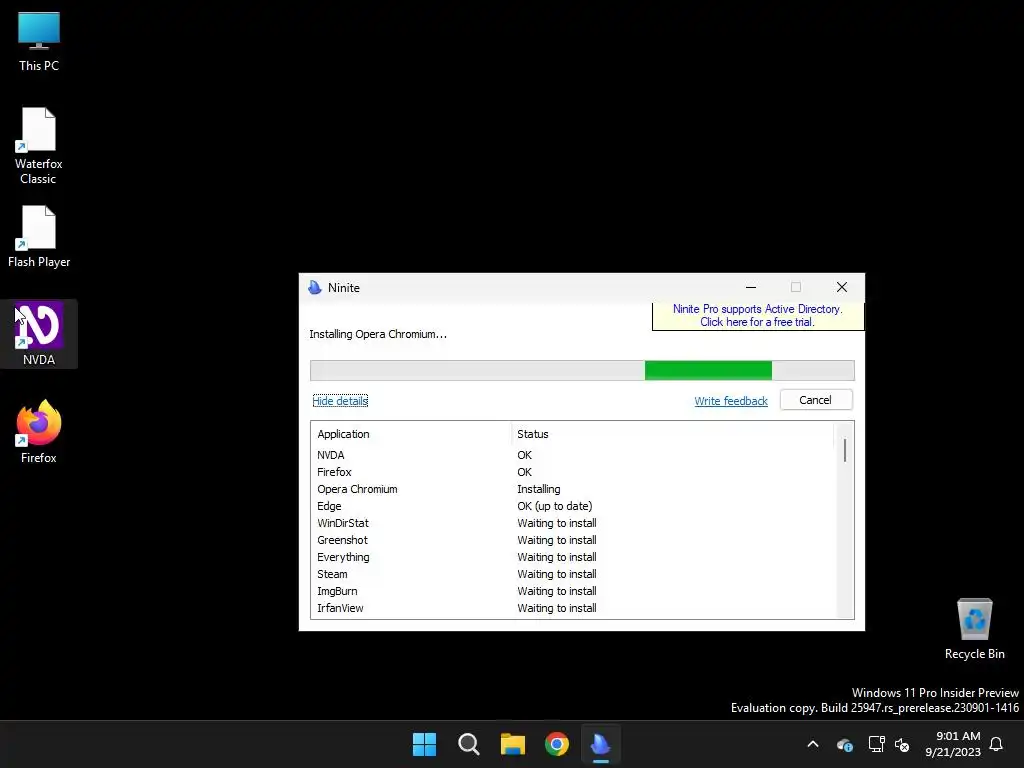Click the installation progress bar

(x=582, y=370)
